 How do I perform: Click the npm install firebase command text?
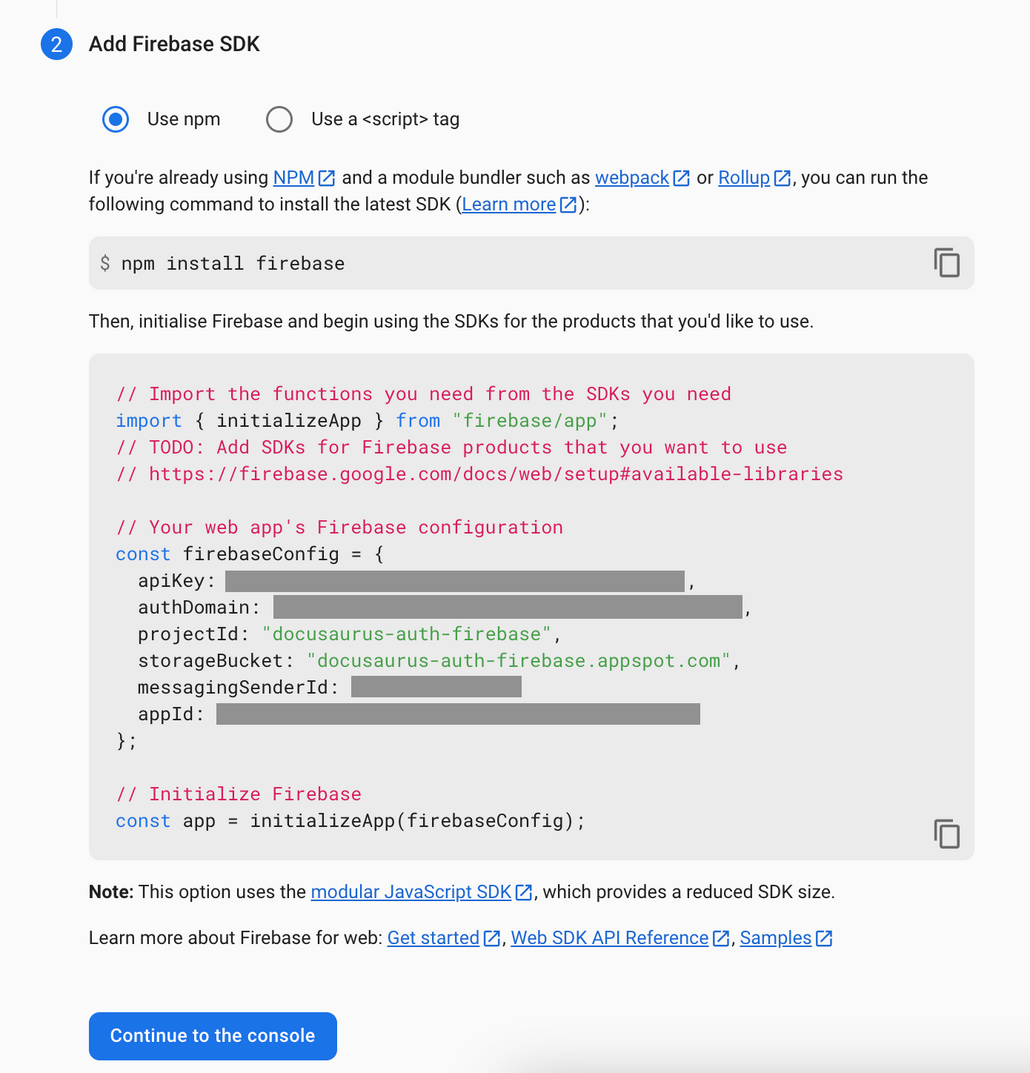pos(233,263)
